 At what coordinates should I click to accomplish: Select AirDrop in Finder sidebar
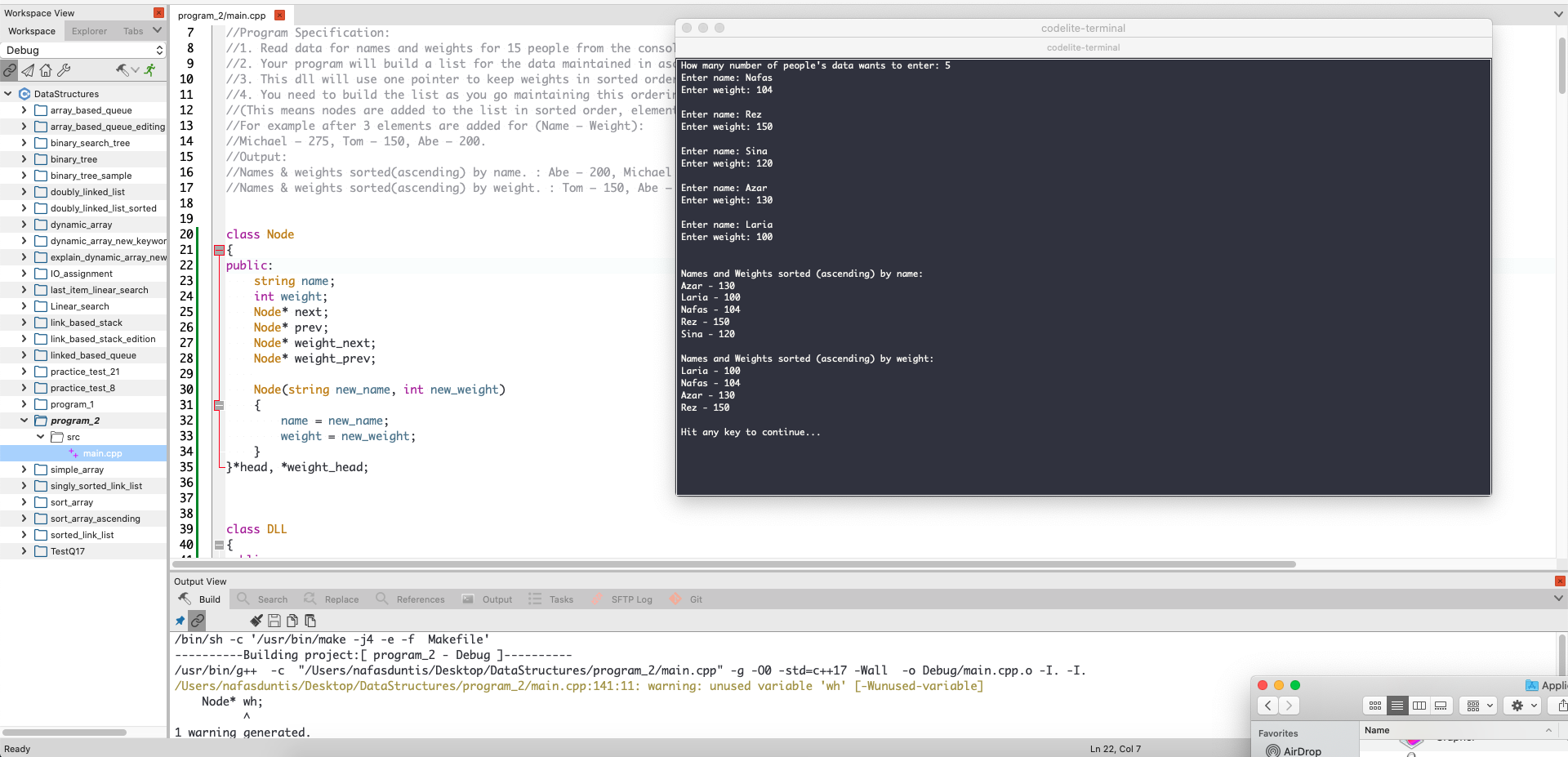[1302, 751]
